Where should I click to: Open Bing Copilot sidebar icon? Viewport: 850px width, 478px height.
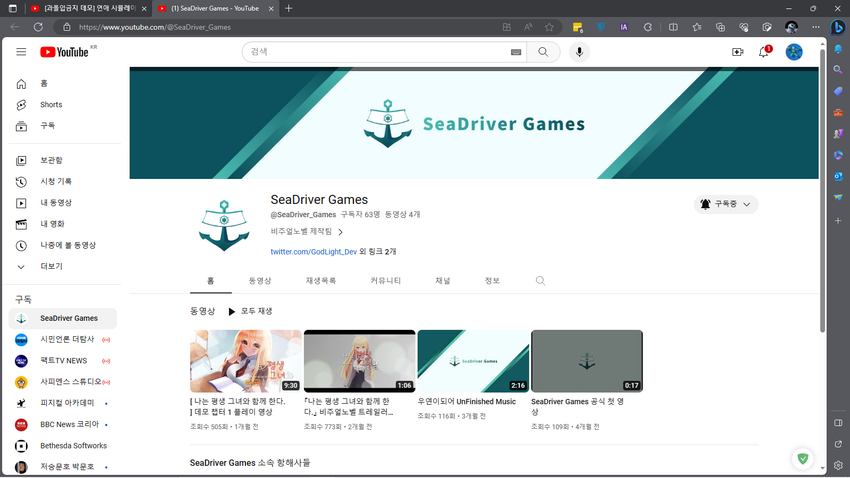click(838, 27)
